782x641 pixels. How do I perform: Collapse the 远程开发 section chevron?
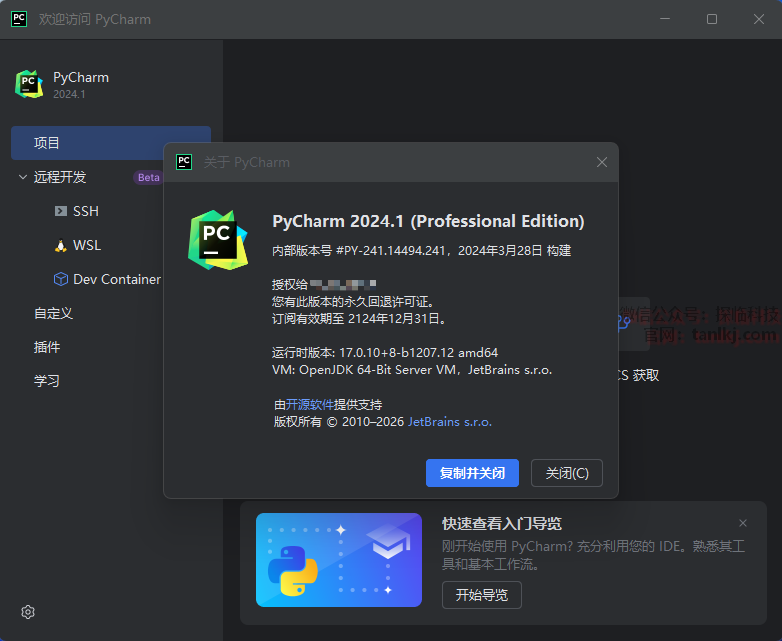pyautogui.click(x=23, y=177)
